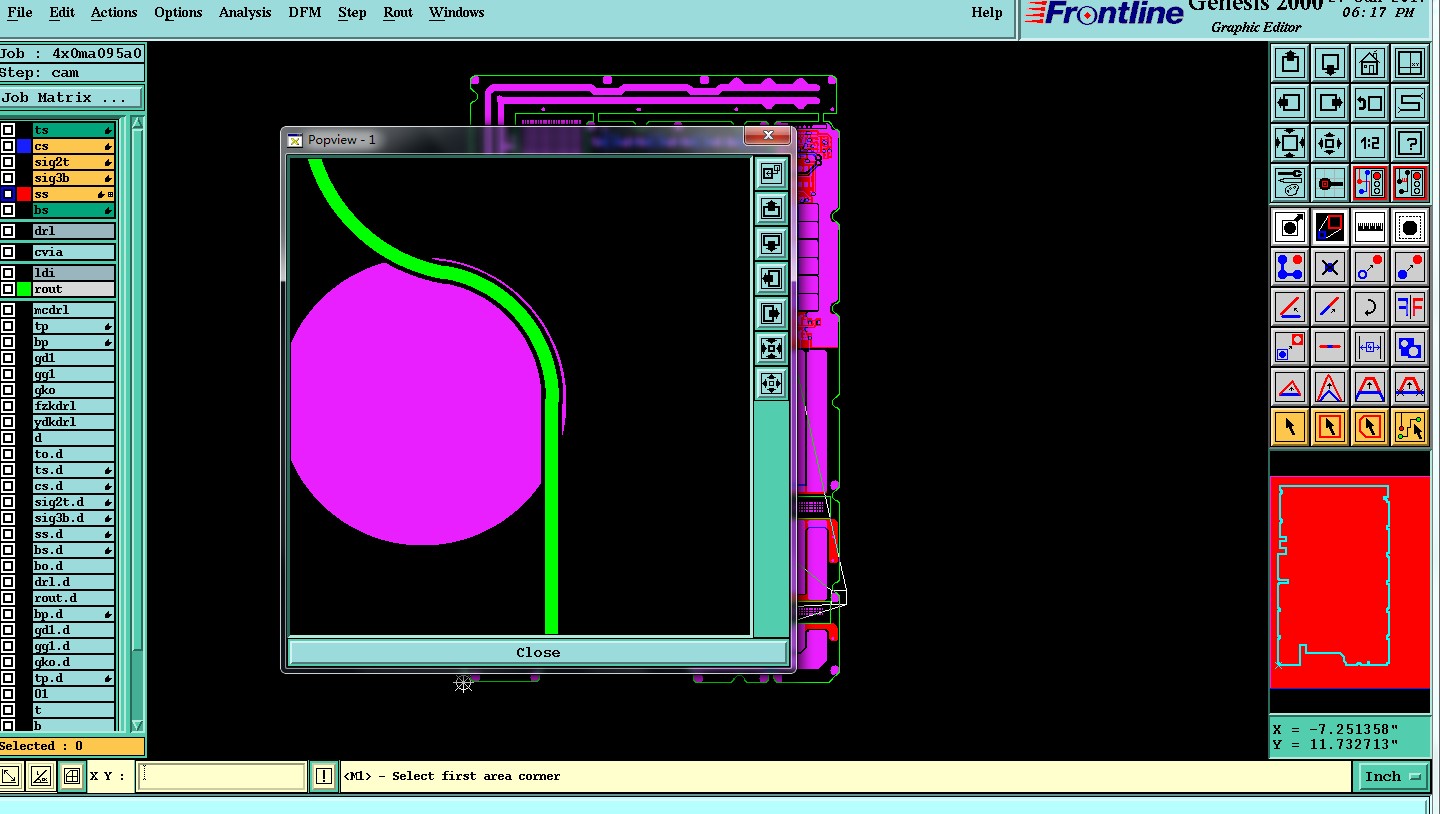
Task: Click the Popview pan right icon
Action: point(771,313)
